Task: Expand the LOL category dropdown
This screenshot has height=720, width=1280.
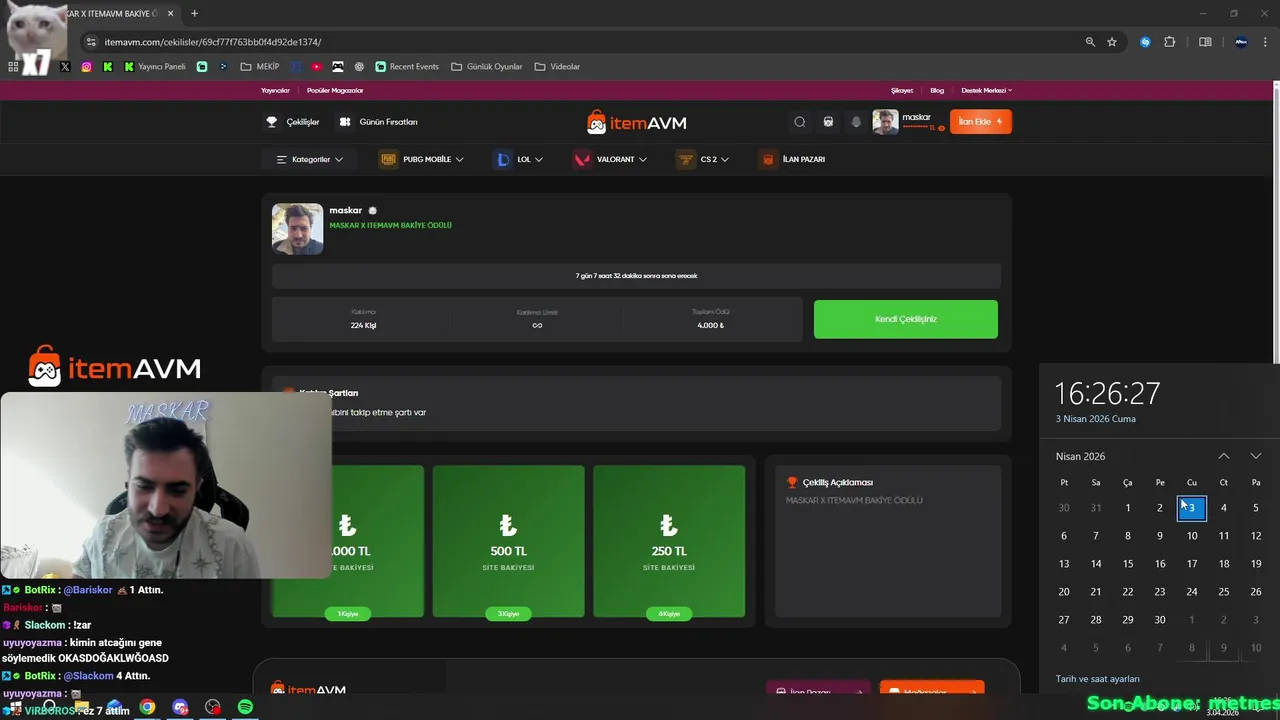Action: point(519,159)
